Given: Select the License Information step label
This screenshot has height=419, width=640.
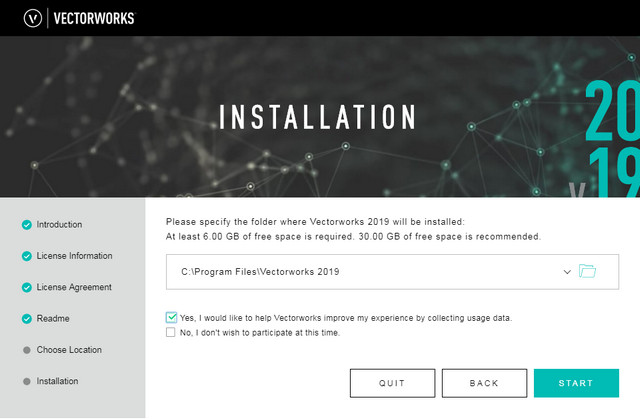Looking at the screenshot, I should click(x=74, y=256).
